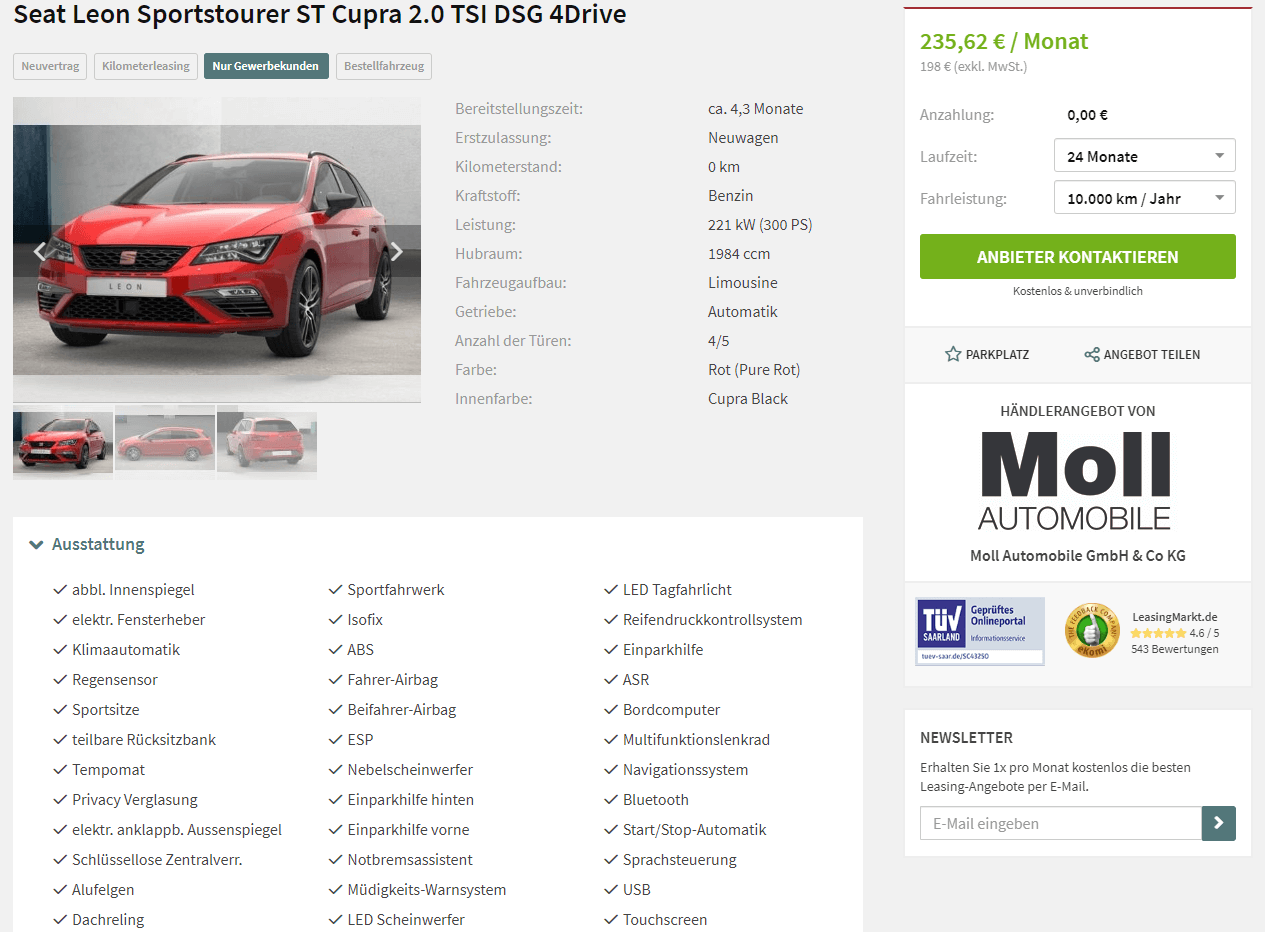Open the Fahrleistung 10.000 km dropdown
The width and height of the screenshot is (1265, 932).
(x=1145, y=198)
